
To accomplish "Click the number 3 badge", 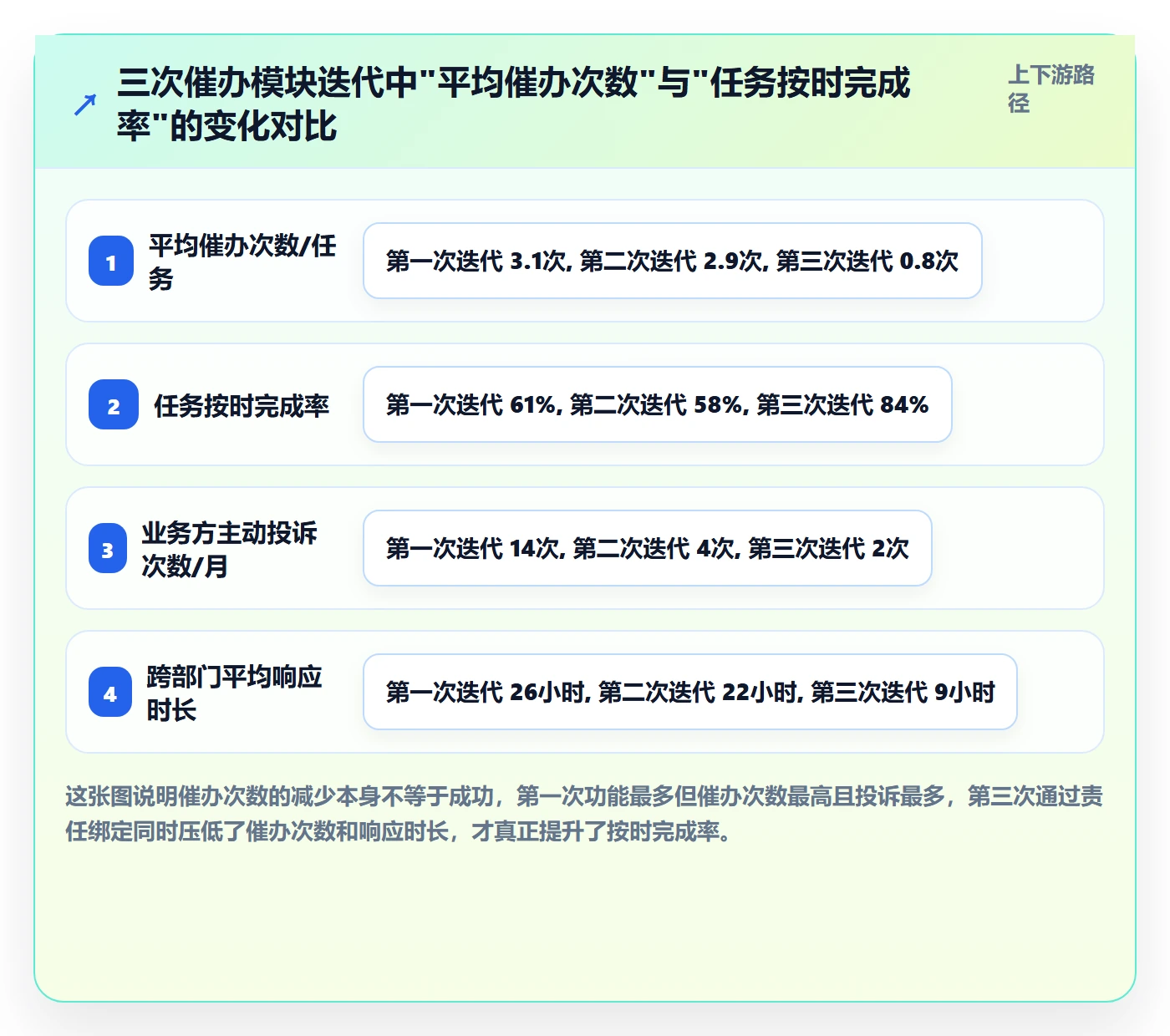I will coord(108,549).
